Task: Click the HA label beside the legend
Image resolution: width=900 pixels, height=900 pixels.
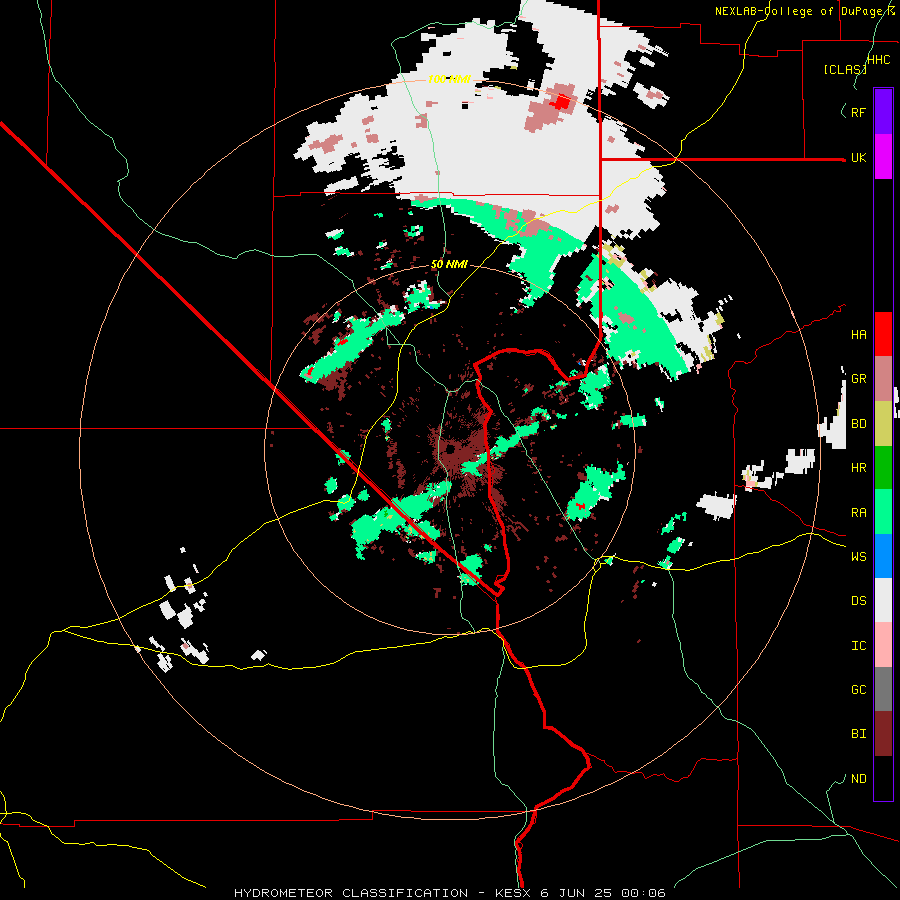Action: click(x=858, y=335)
